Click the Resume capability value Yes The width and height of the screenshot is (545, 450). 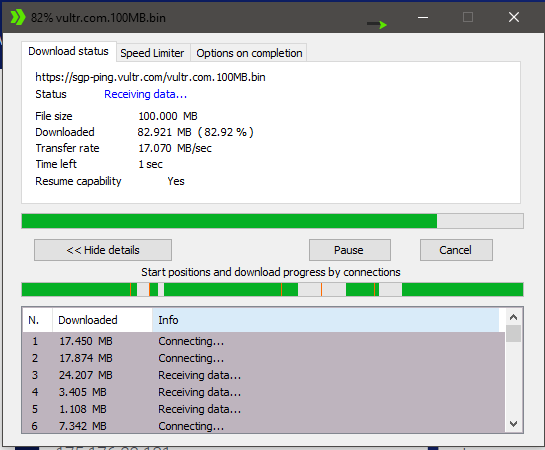click(x=176, y=181)
